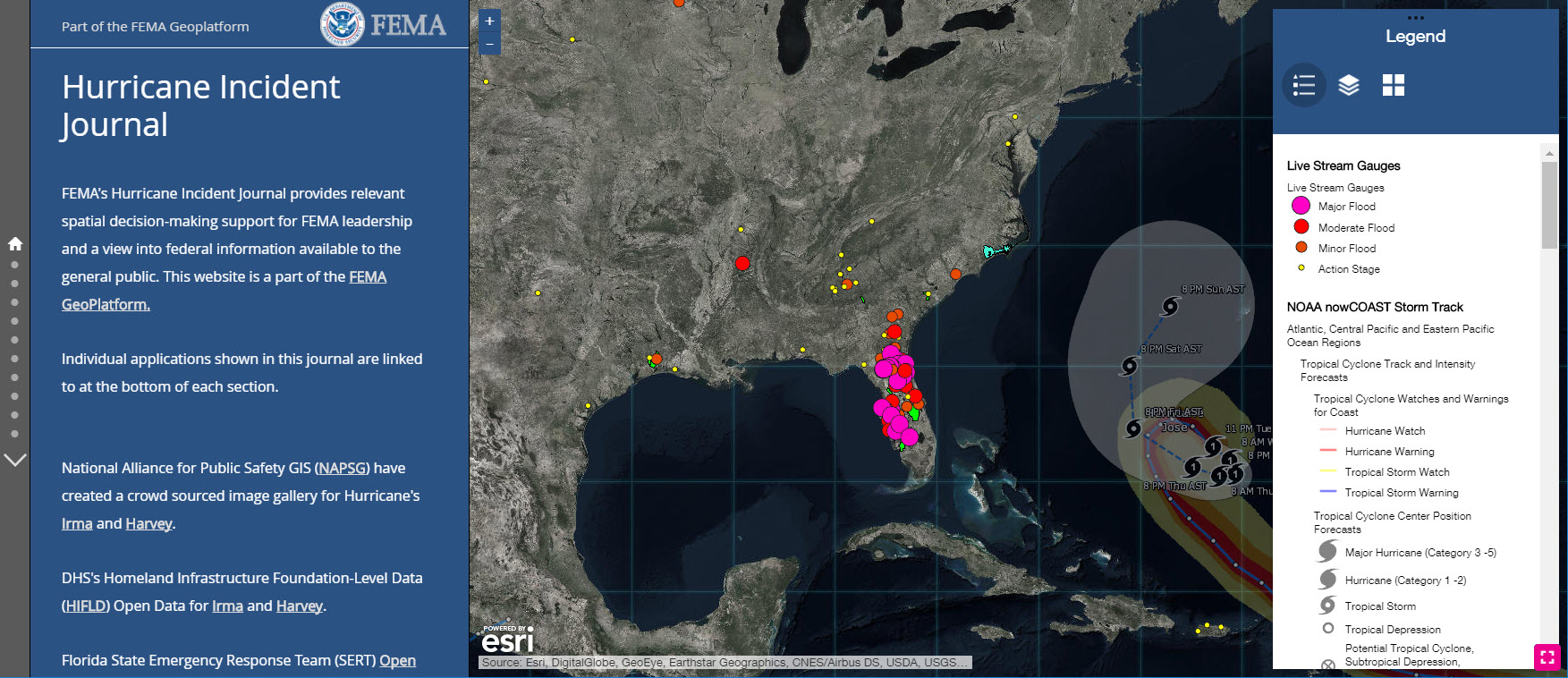The height and width of the screenshot is (678, 1568).
Task: Click the Moderate Flood red legend swatch
Action: [x=1301, y=227]
